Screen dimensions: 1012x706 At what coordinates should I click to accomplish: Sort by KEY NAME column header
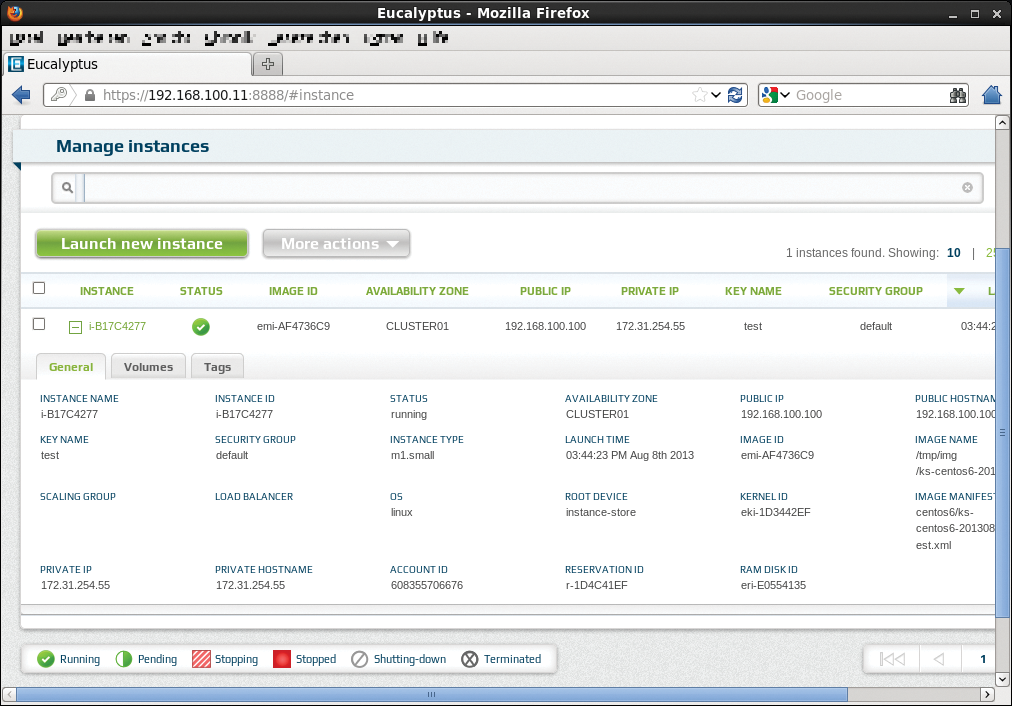[753, 291]
